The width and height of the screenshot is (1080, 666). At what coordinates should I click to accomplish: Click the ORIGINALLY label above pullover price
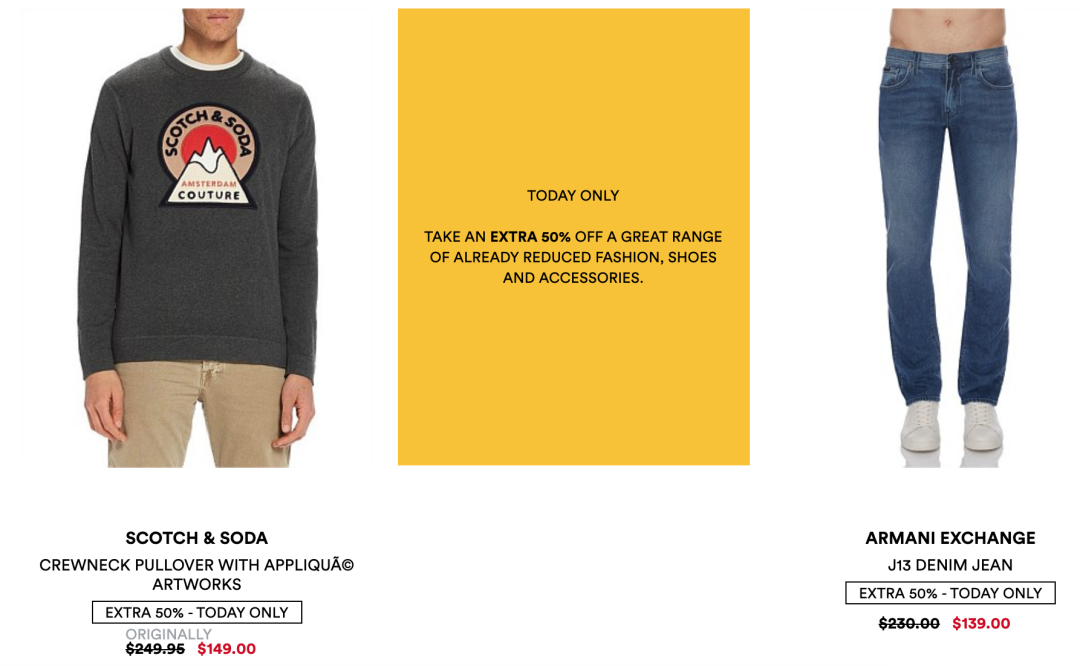169,634
